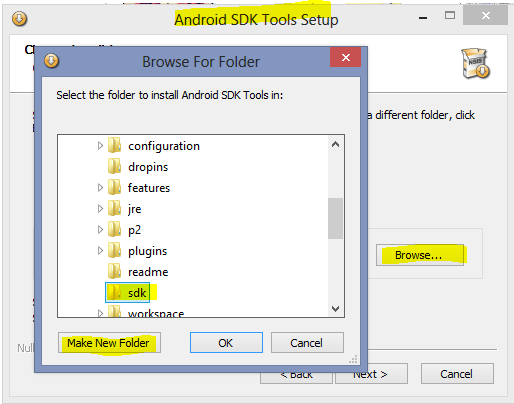Click the folder list scroll down arrow
Screen dimensions: 514x404
tap(335, 308)
